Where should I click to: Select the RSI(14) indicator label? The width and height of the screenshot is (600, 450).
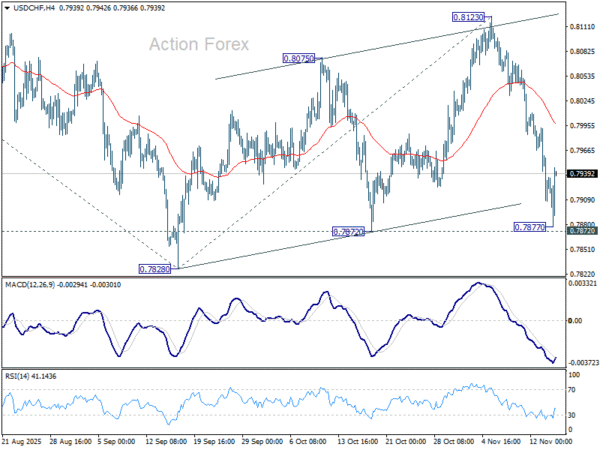point(15,373)
